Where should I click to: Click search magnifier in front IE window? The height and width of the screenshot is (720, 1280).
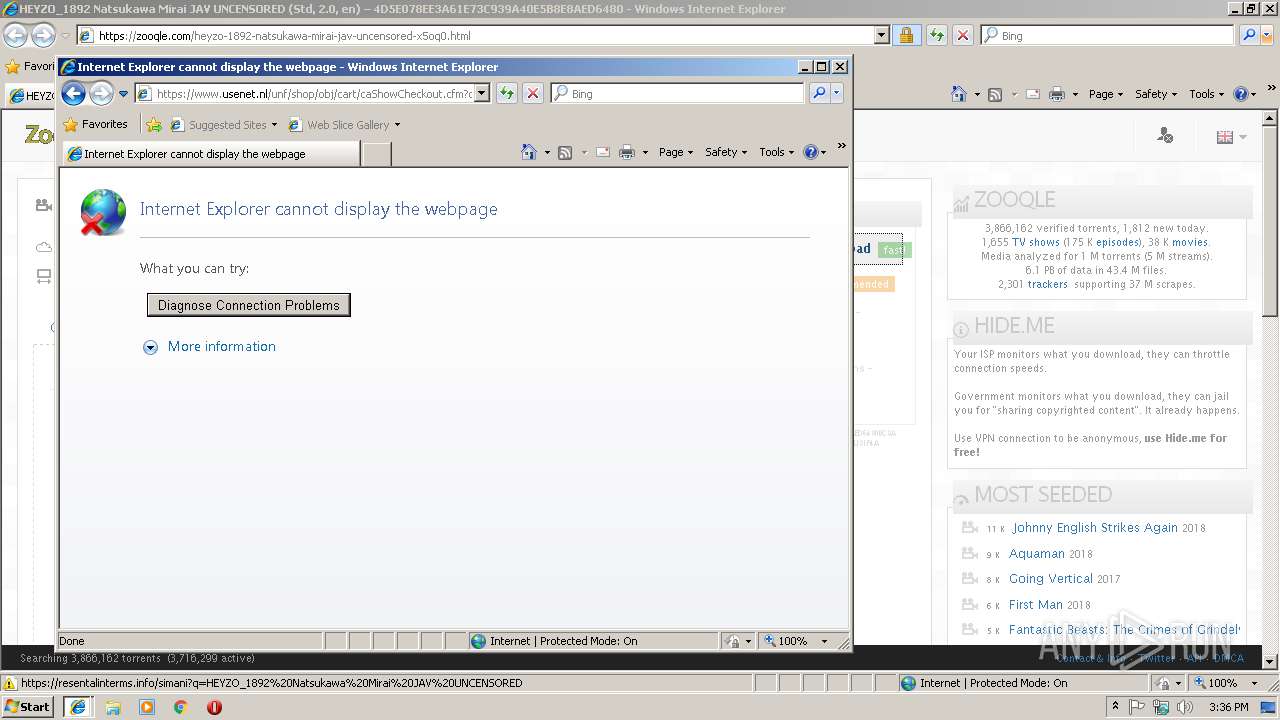coord(819,93)
